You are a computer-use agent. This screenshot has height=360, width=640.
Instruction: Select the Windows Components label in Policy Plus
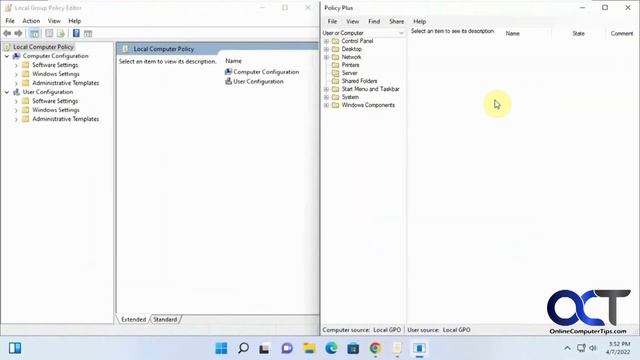368,105
